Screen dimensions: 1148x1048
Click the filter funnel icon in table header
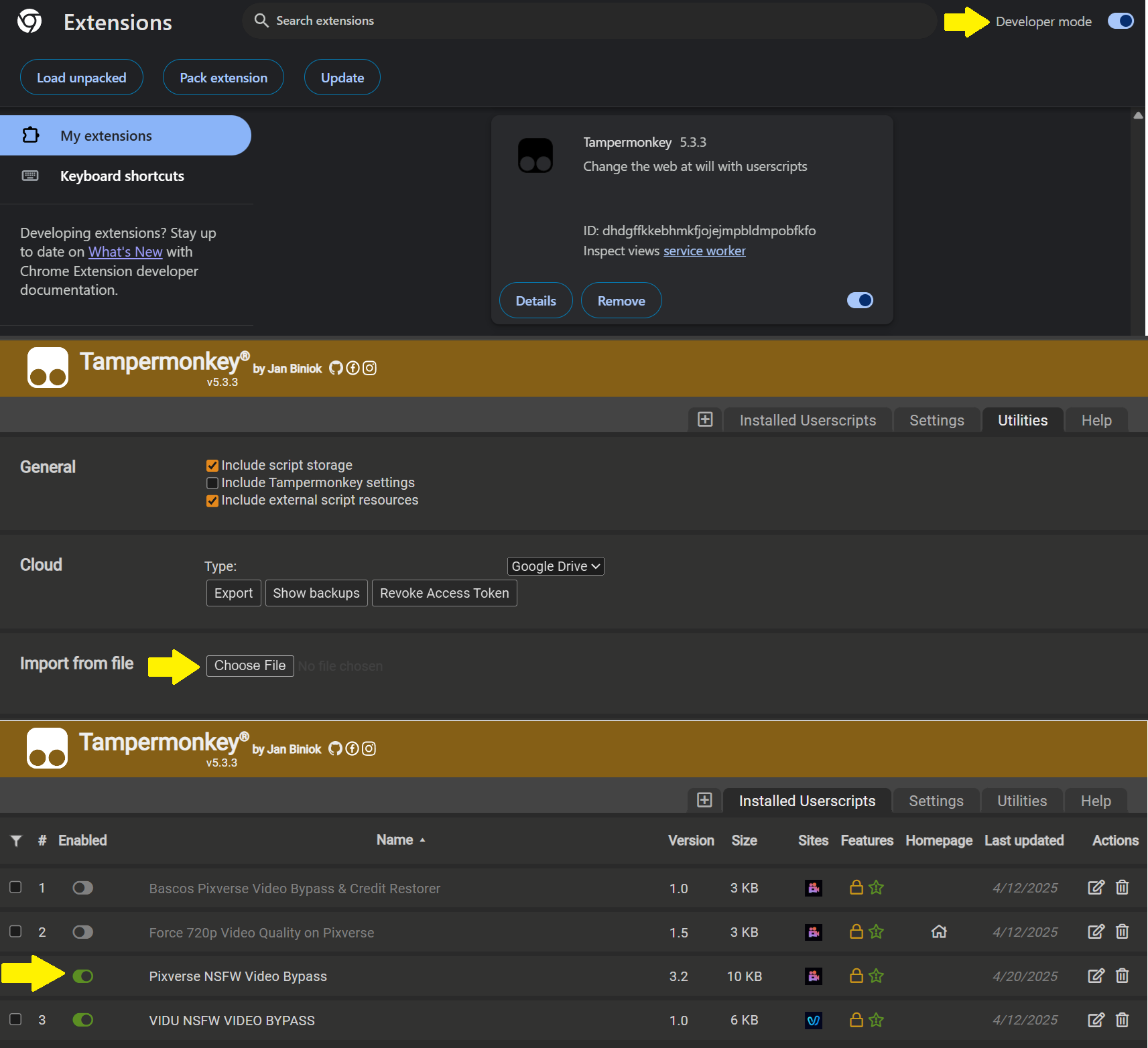tap(16, 840)
